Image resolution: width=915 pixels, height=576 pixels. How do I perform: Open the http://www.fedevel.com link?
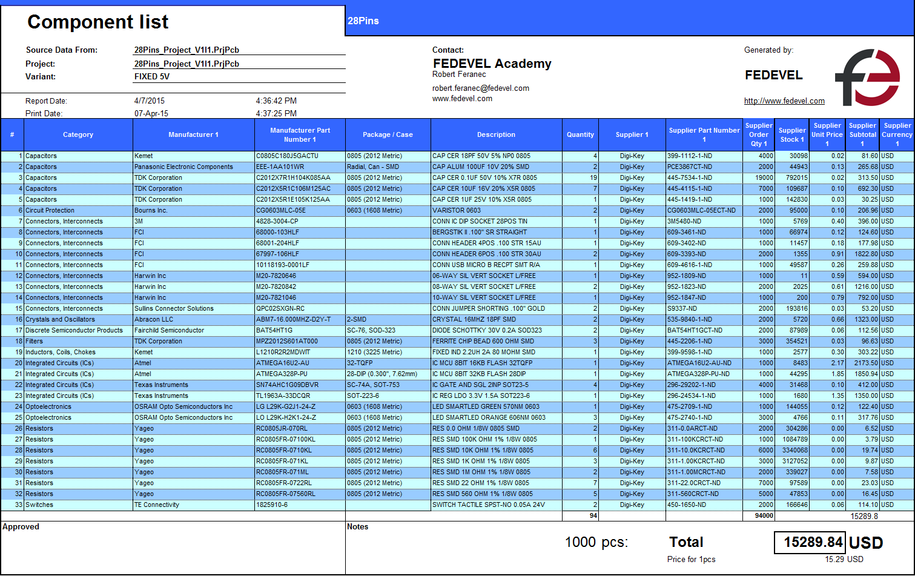tap(784, 101)
